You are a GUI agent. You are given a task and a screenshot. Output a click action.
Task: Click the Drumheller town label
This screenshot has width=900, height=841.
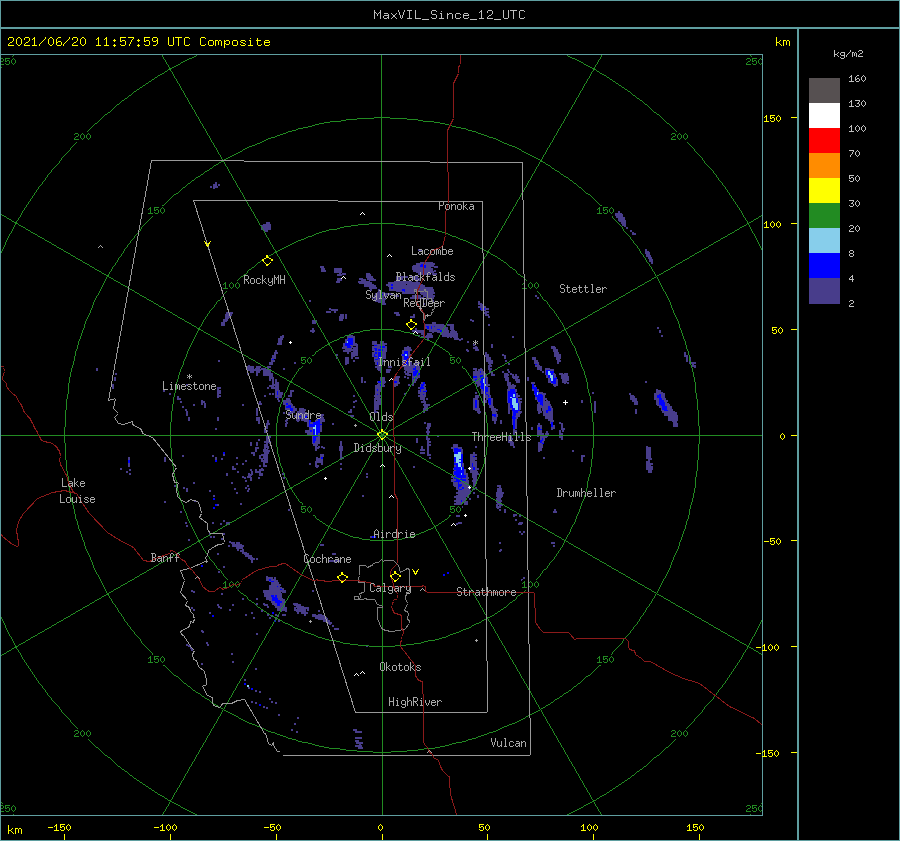(x=586, y=493)
